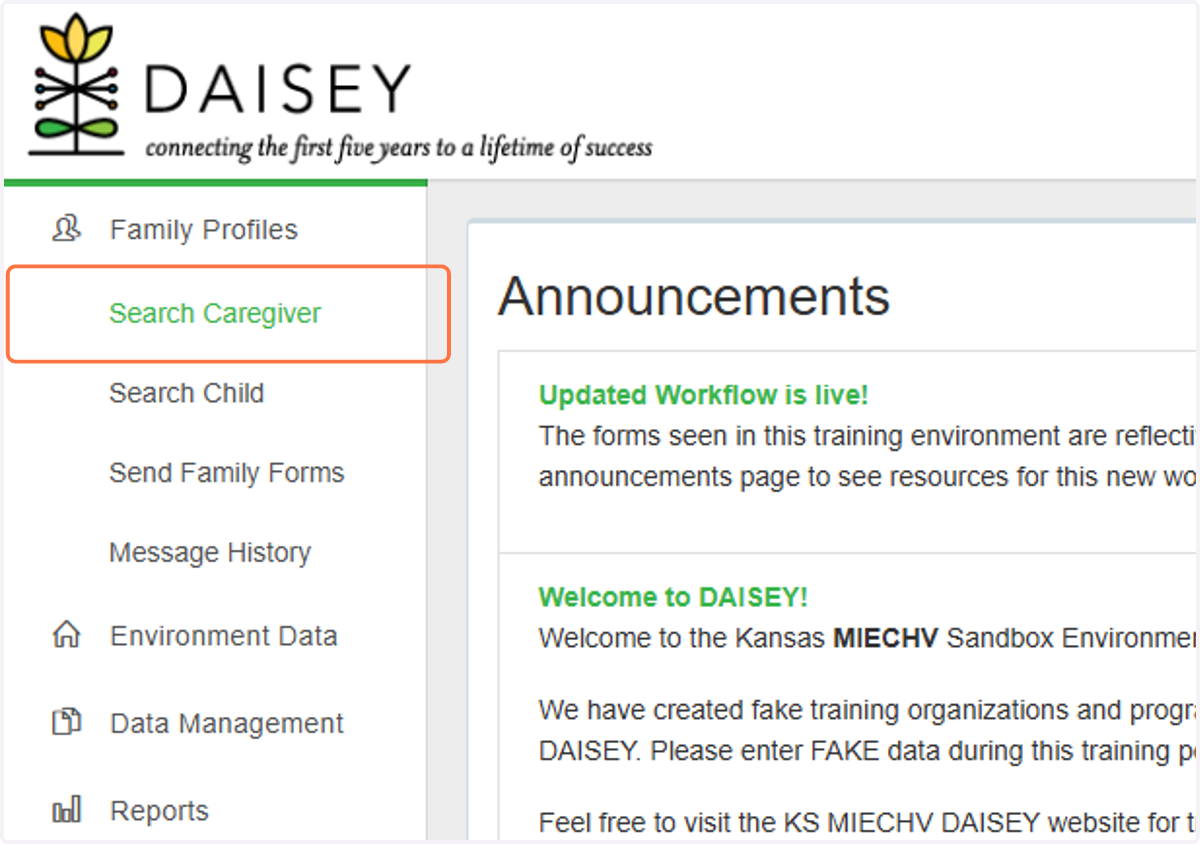Click the Reports bar chart icon
This screenshot has width=1200, height=844.
(66, 810)
